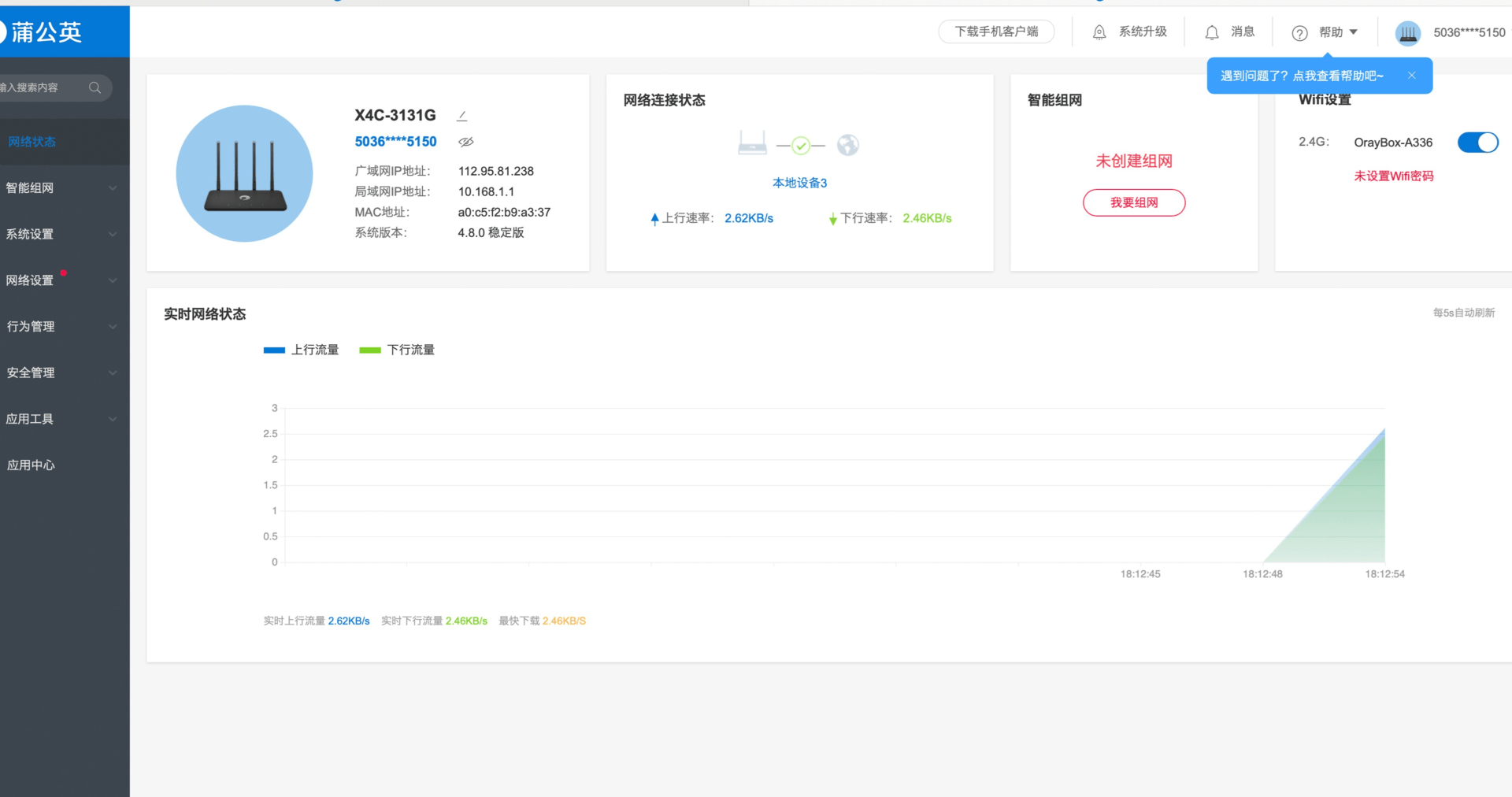Expand the 智能组网 sidebar menu
1512x797 pixels.
click(x=63, y=188)
